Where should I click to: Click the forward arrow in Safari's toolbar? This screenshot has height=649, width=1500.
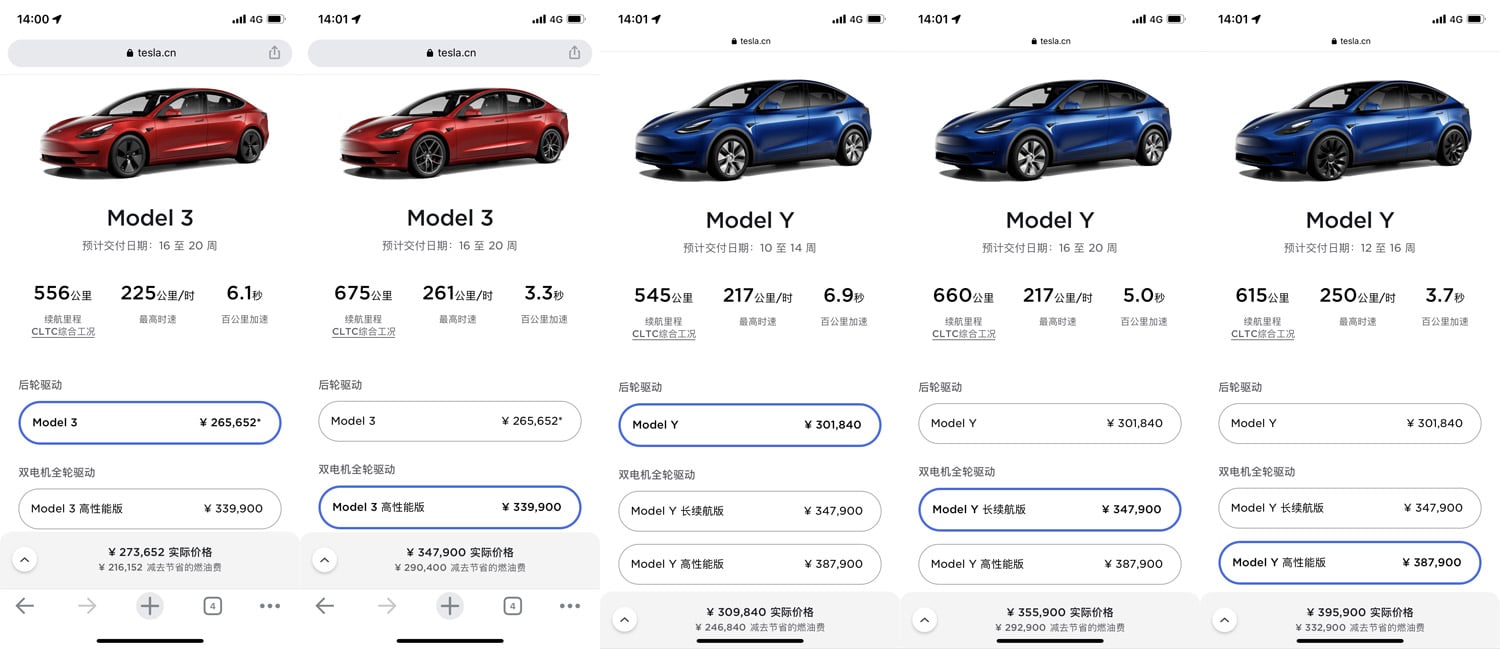(x=87, y=605)
